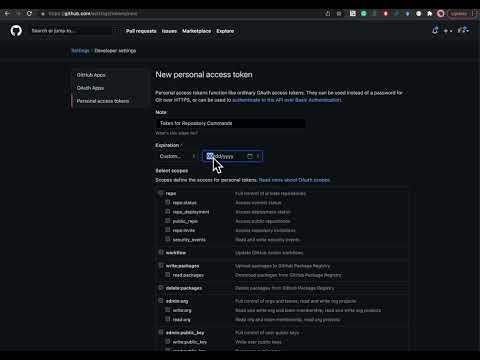Open Marketplace in the header
Image resolution: width=480 pixels, height=360 pixels.
(197, 31)
